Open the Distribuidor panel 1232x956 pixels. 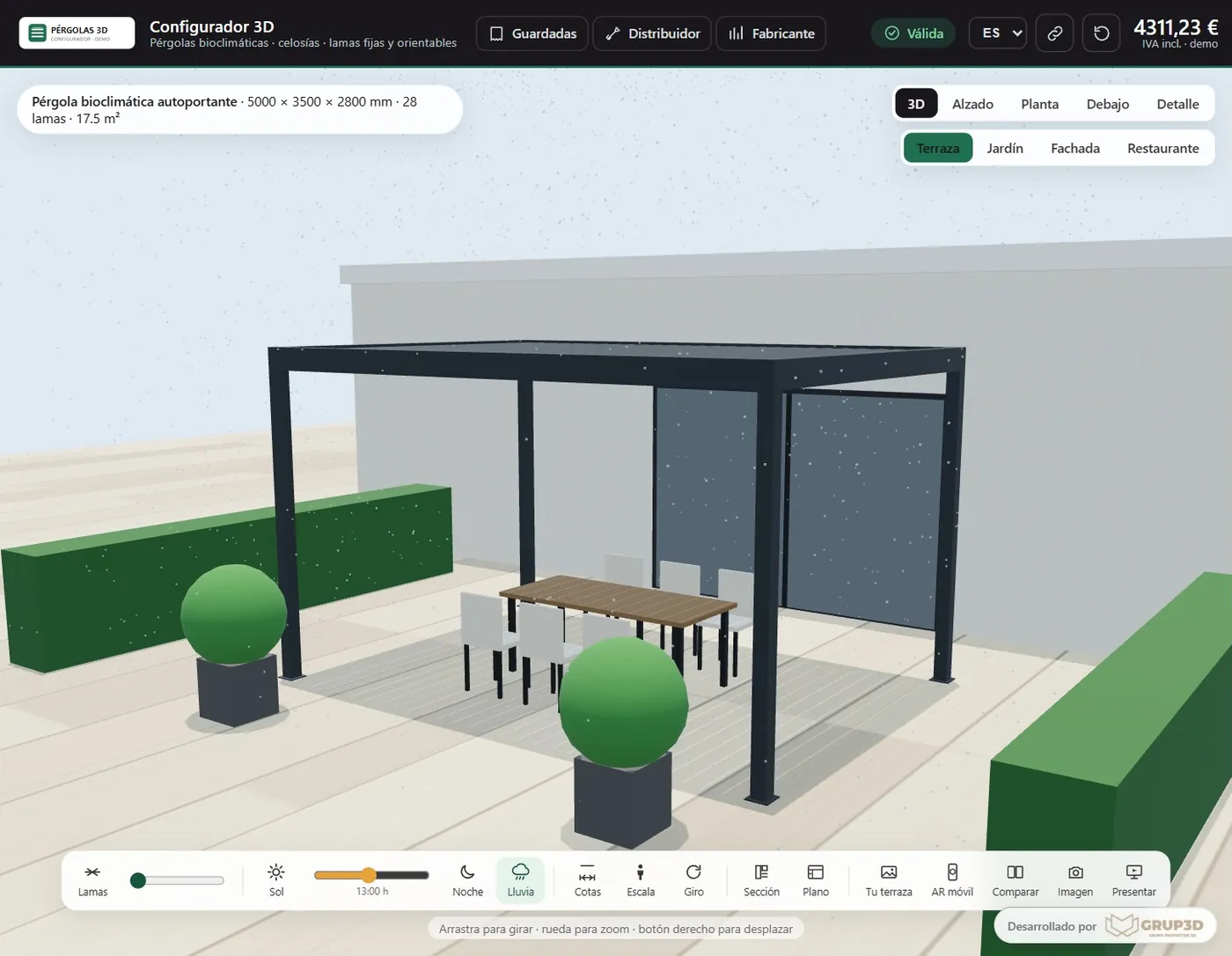point(652,33)
